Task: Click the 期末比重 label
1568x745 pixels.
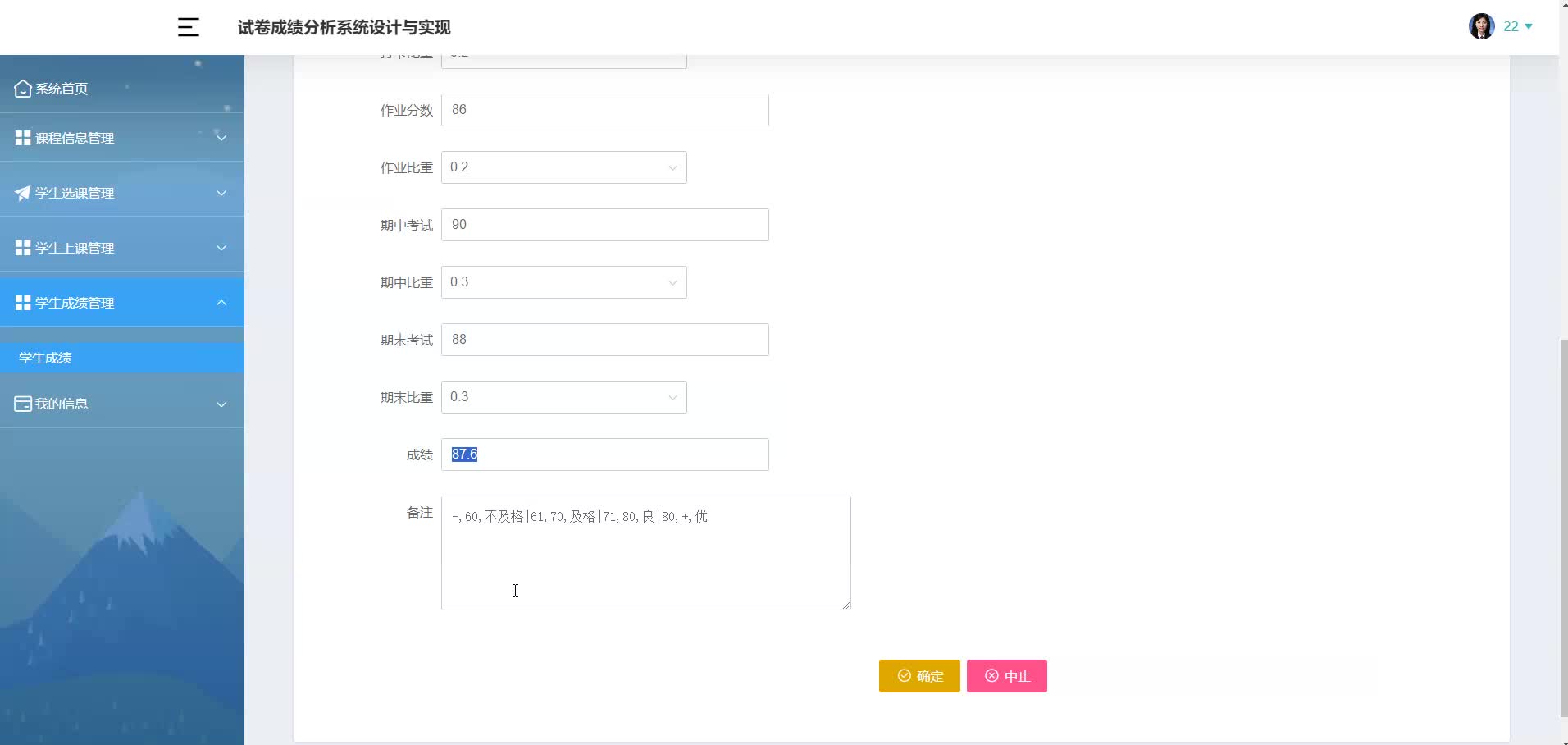Action: tap(406, 397)
